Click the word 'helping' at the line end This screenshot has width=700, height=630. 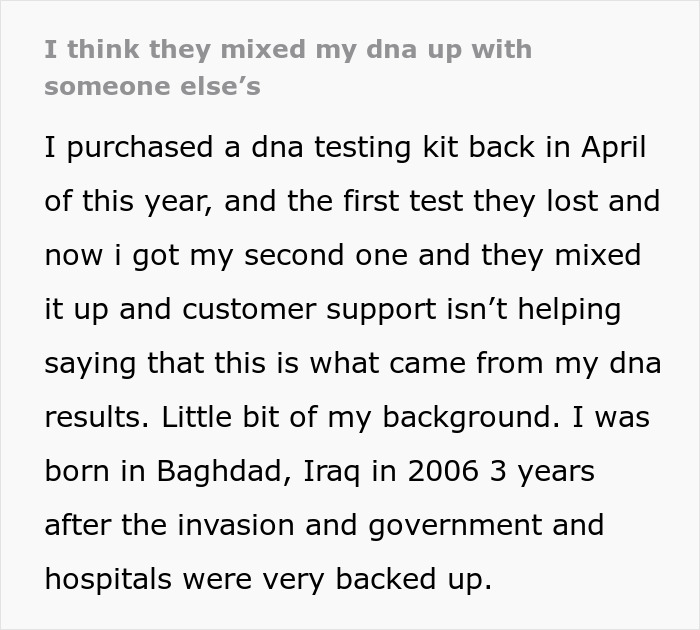tap(568, 309)
